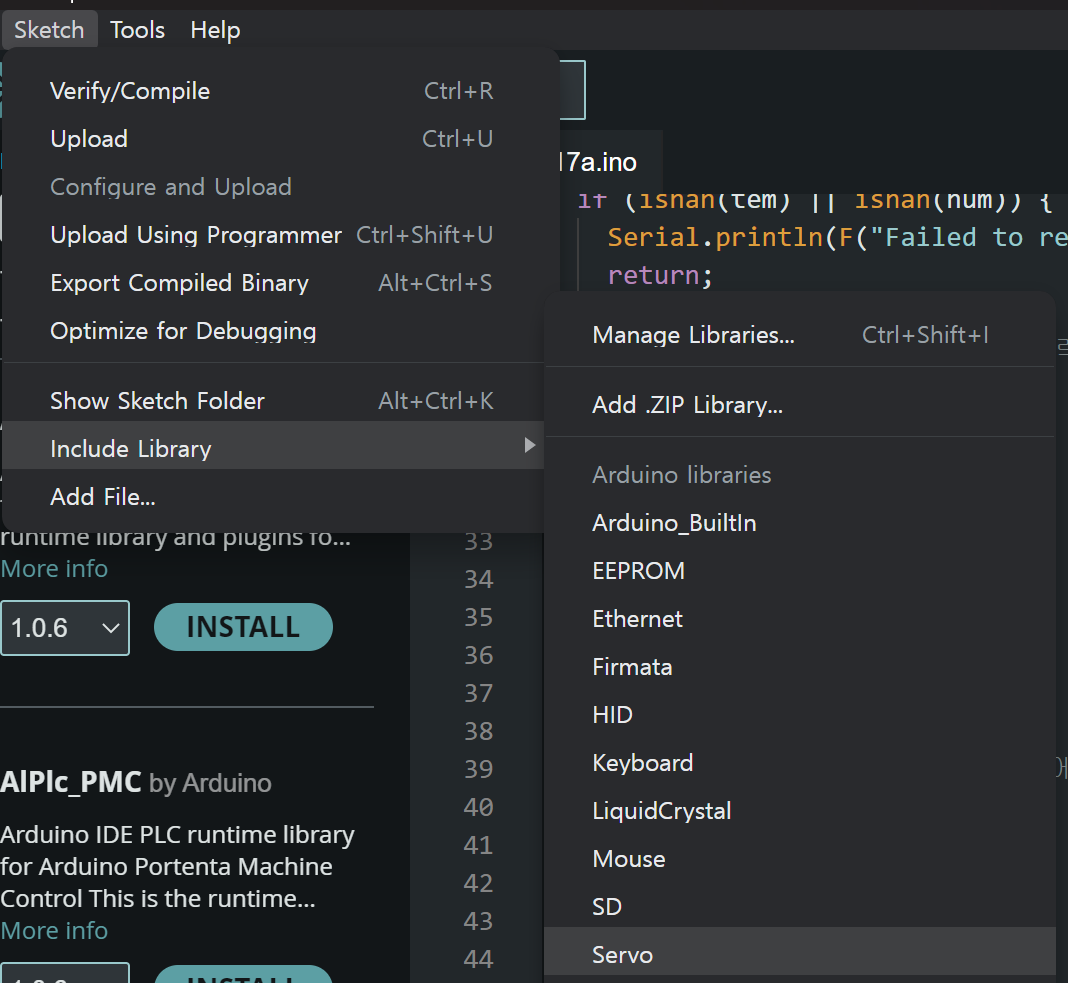Screen dimensions: 1068x983
Task: Open the Help menu
Action: [215, 30]
